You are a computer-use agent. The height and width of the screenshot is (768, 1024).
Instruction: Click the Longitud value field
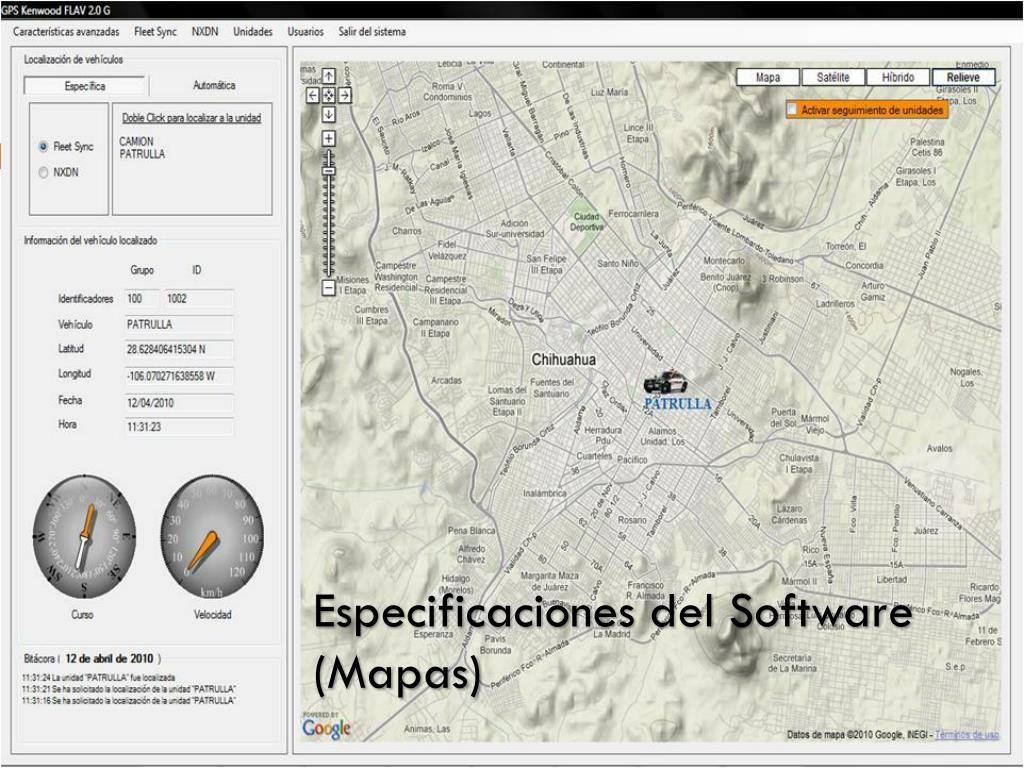coord(179,376)
